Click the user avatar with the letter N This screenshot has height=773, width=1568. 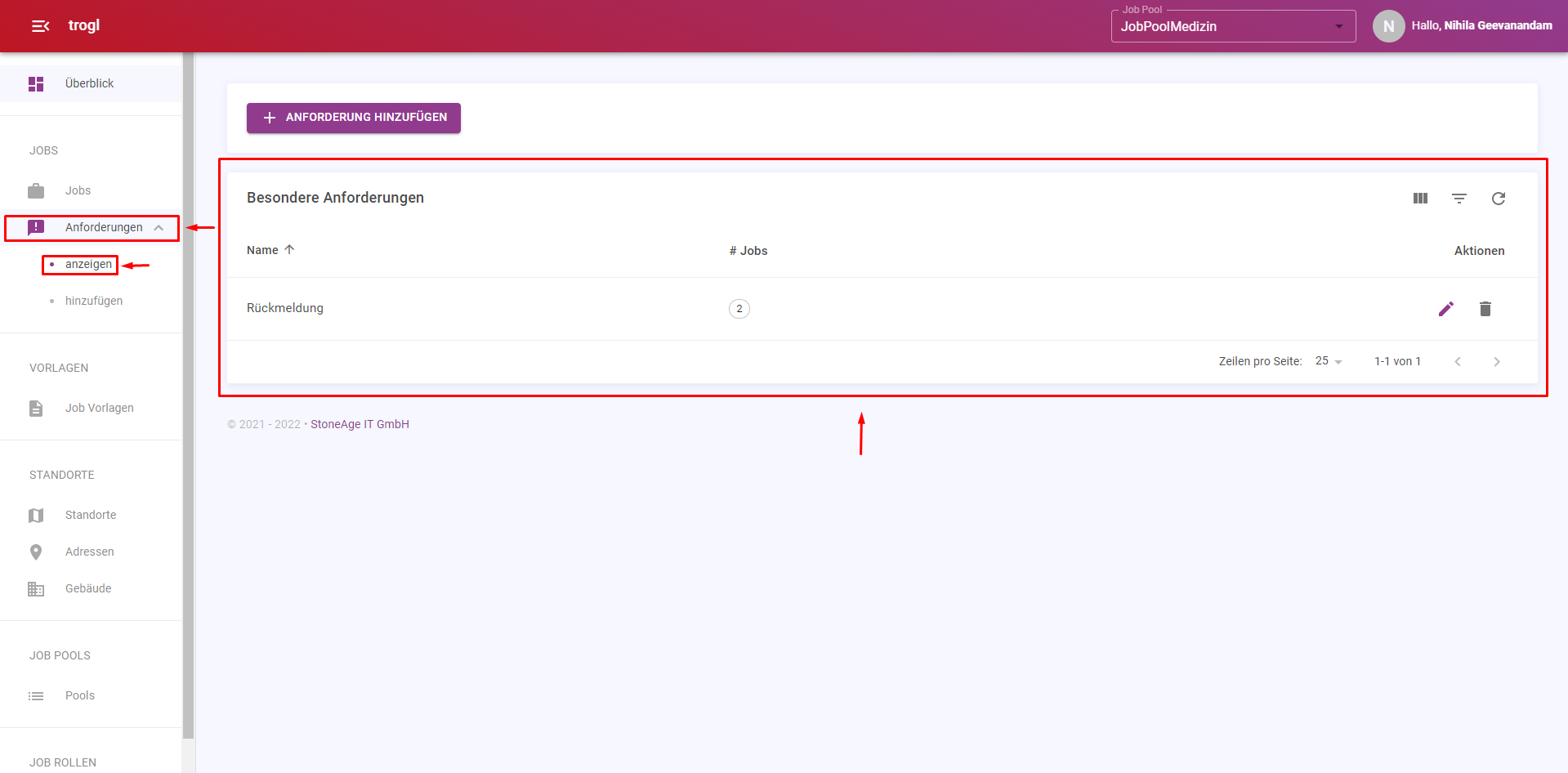tap(1388, 26)
